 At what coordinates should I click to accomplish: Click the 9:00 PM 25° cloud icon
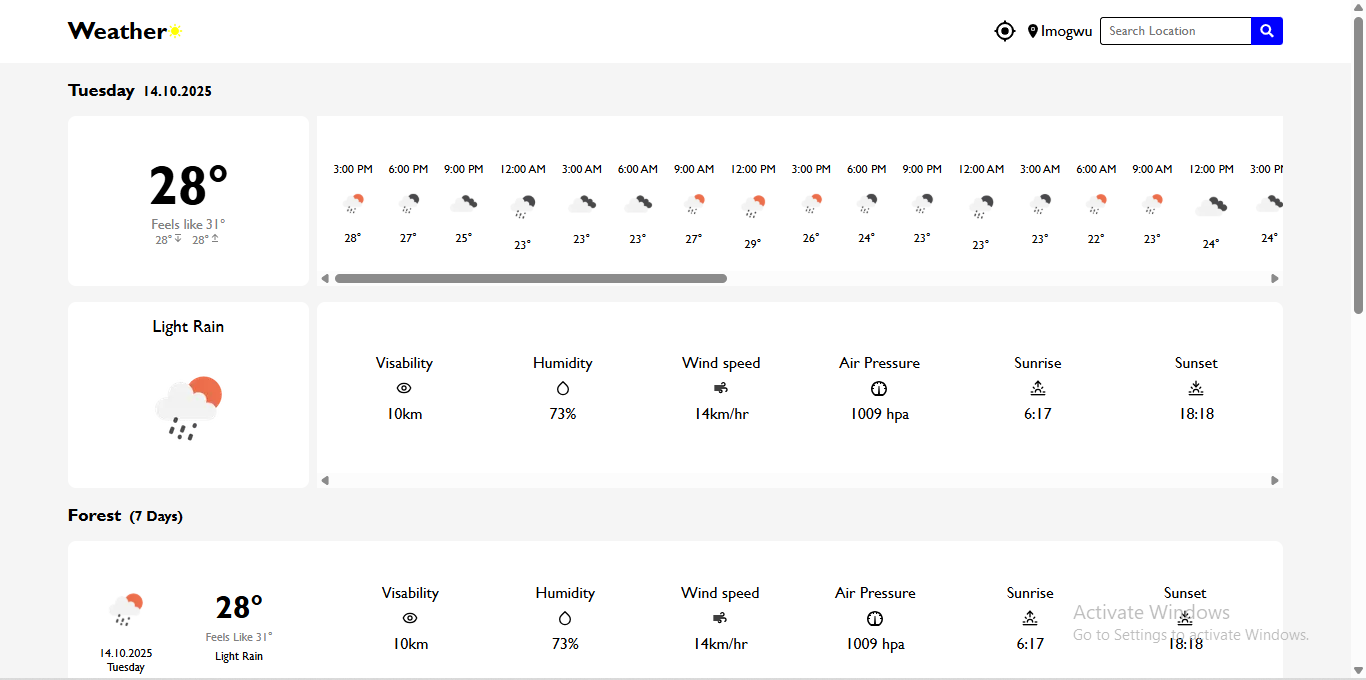coord(463,204)
